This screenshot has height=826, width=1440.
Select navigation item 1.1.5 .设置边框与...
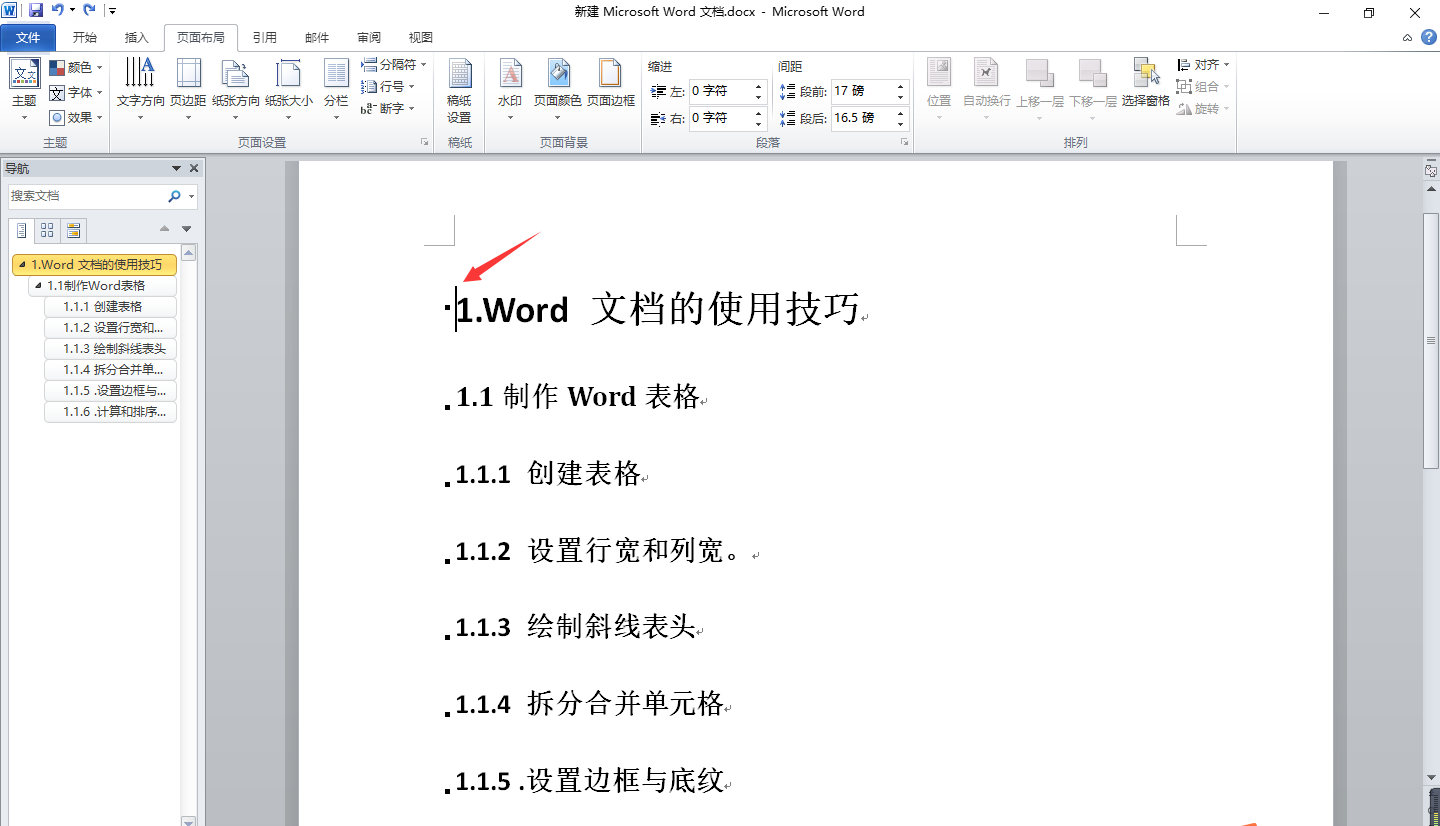111,391
